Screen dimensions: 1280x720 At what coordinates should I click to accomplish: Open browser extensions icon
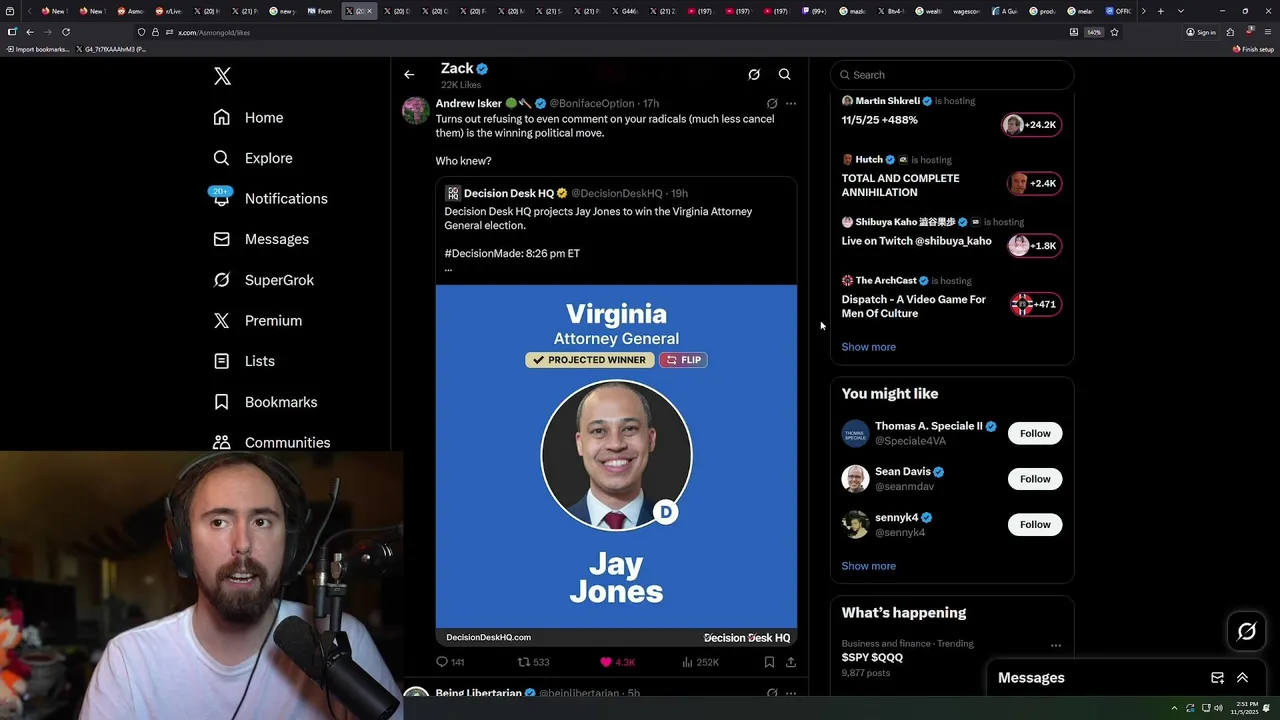tap(1230, 32)
